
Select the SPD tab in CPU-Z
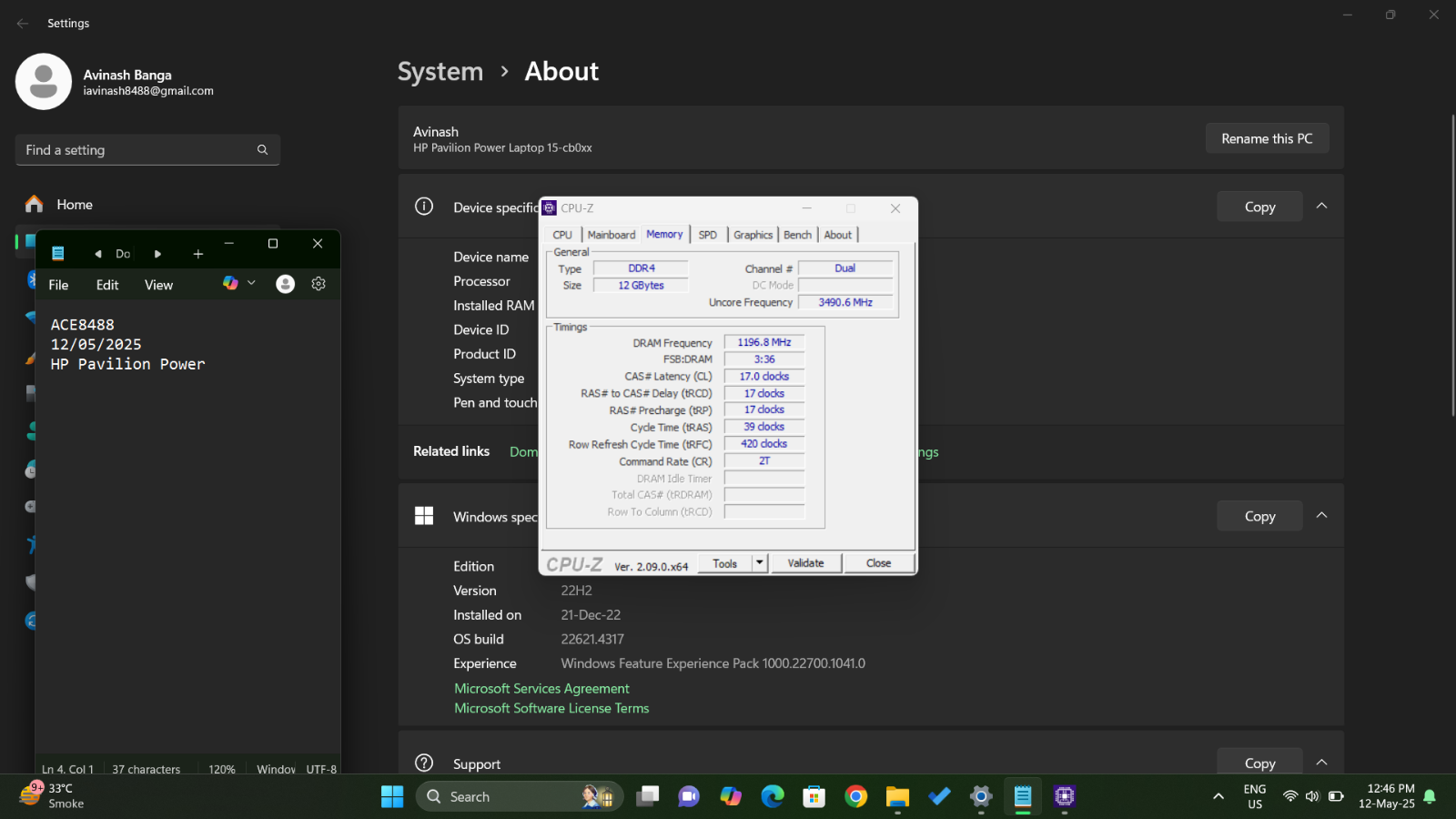pos(707,235)
